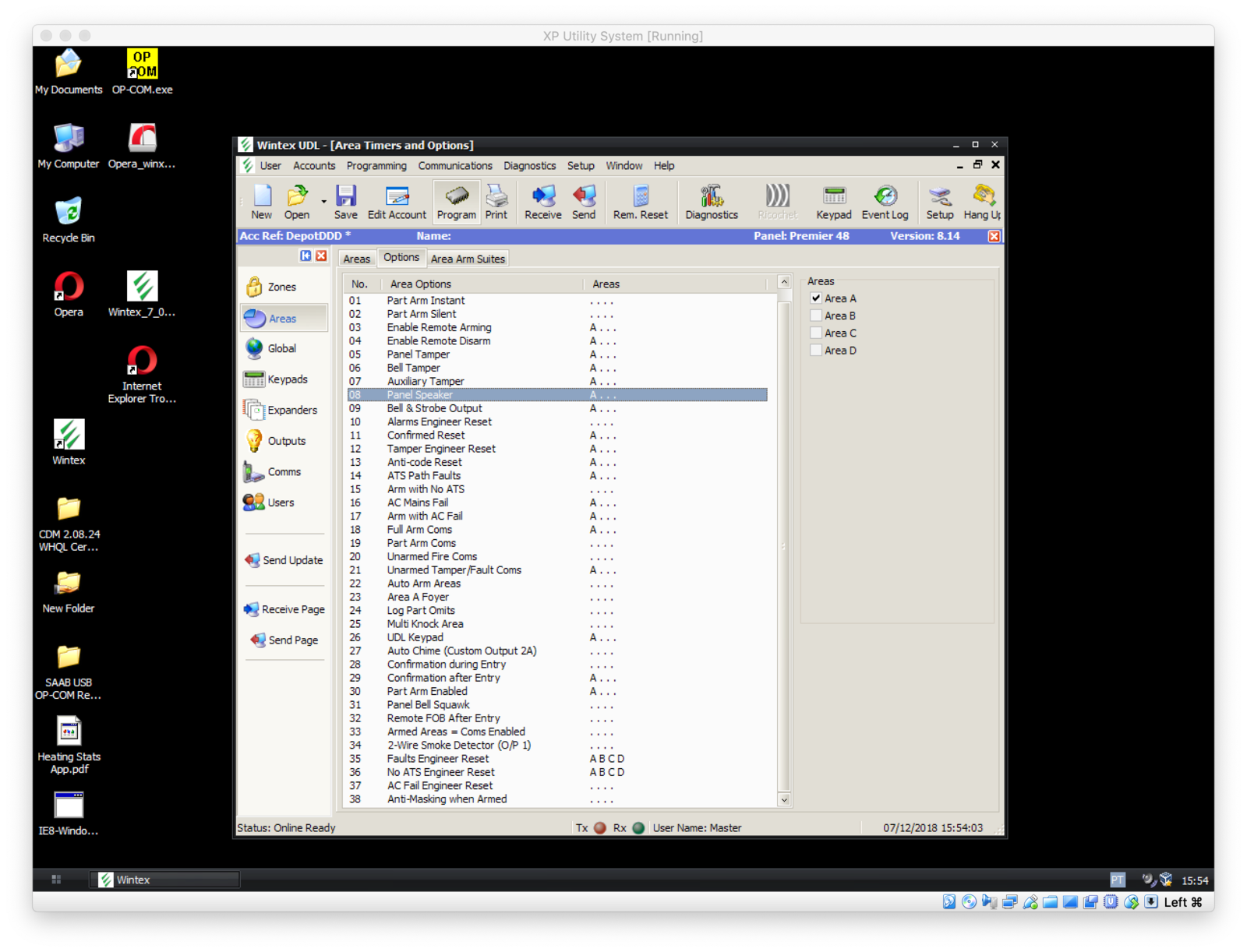Open the Communications menu
1247x952 pixels.
coord(455,166)
